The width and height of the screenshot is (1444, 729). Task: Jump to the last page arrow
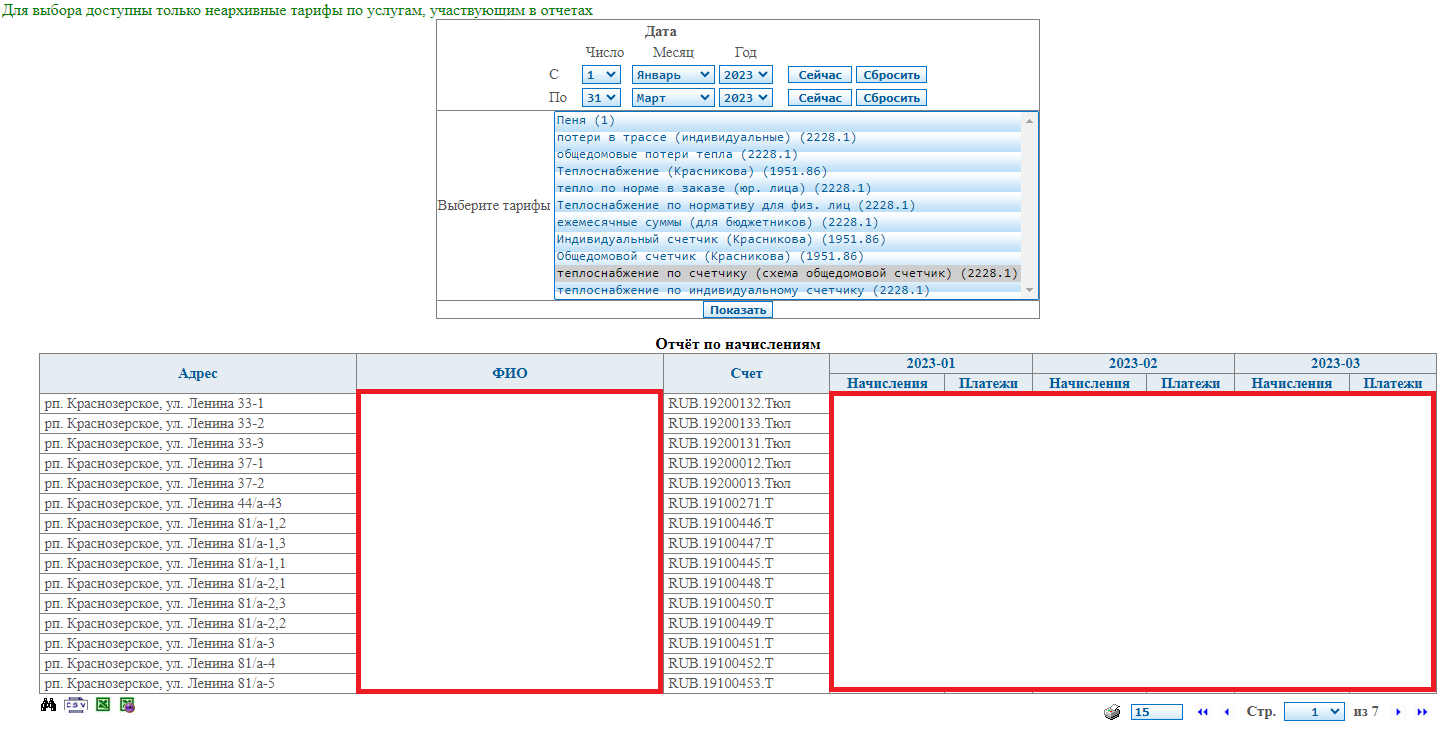1422,712
